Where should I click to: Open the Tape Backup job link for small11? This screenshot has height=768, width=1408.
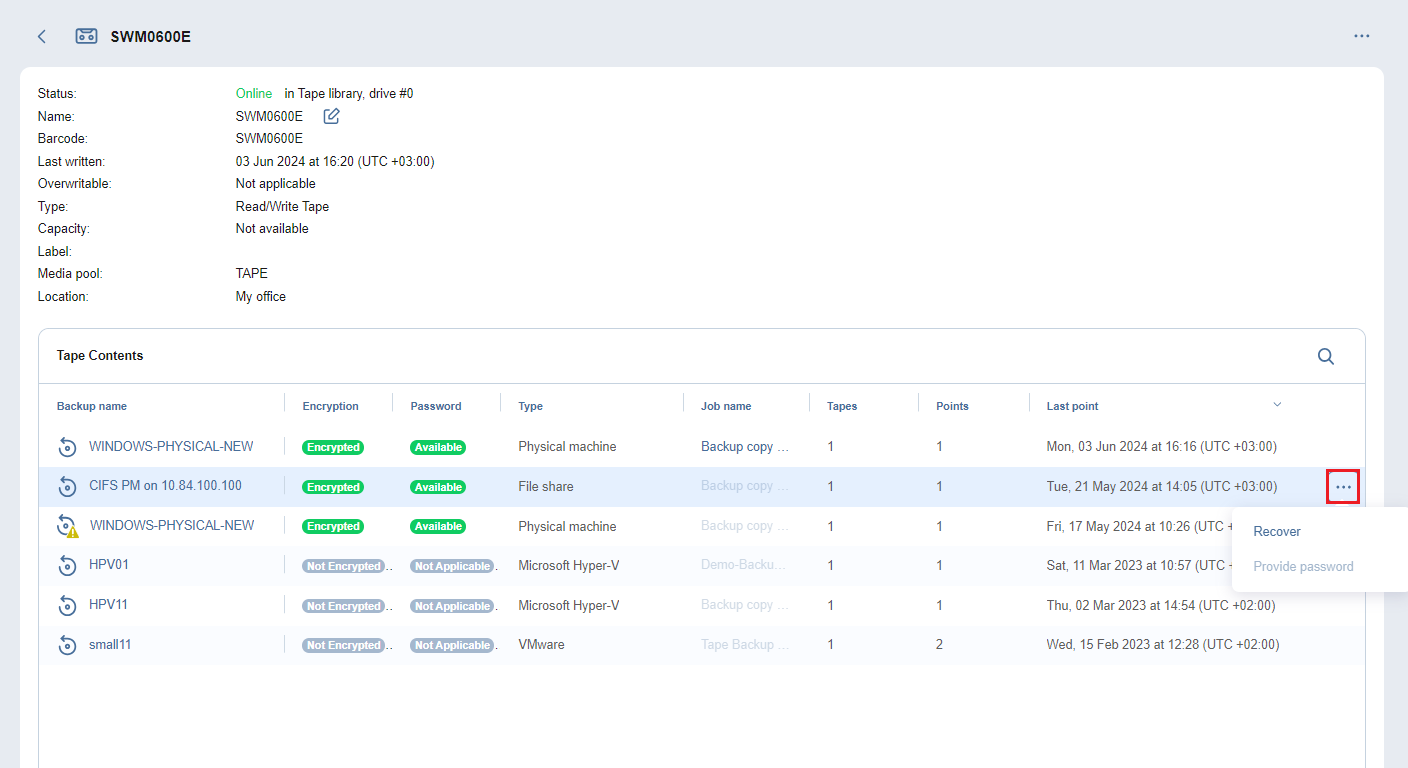pyautogui.click(x=744, y=644)
